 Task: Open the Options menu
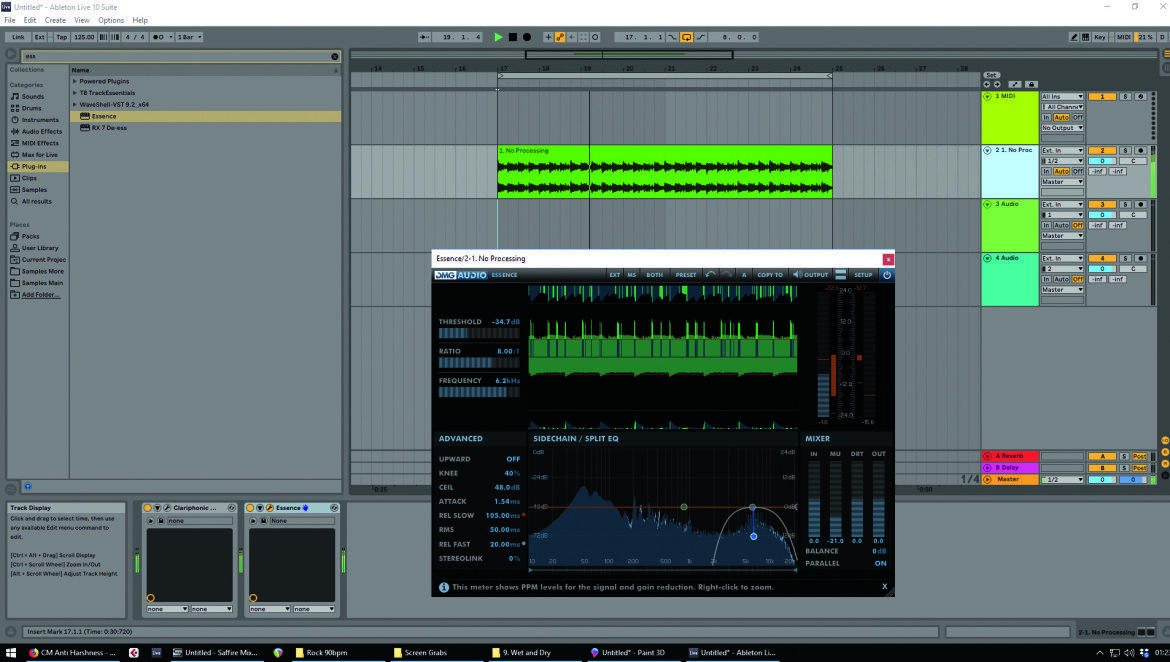click(111, 20)
